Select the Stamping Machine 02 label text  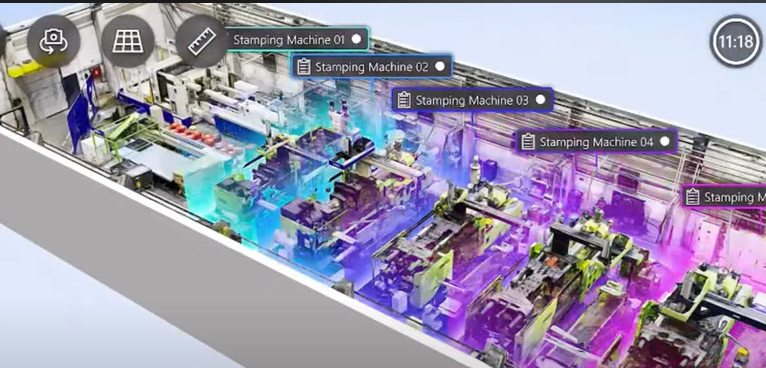(372, 67)
